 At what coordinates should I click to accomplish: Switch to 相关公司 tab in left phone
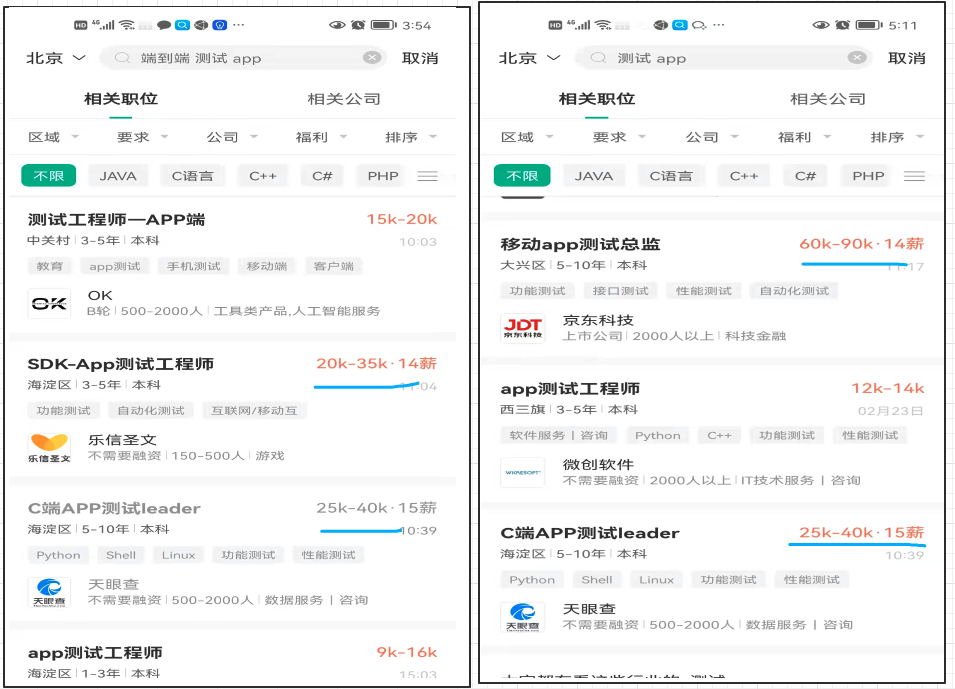344,99
